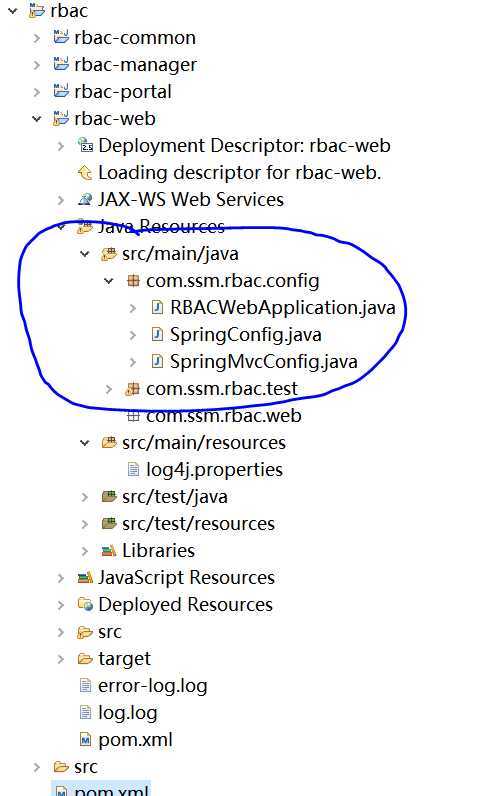
Task: Click the JavaScript Resources icon
Action: pyautogui.click(x=85, y=577)
